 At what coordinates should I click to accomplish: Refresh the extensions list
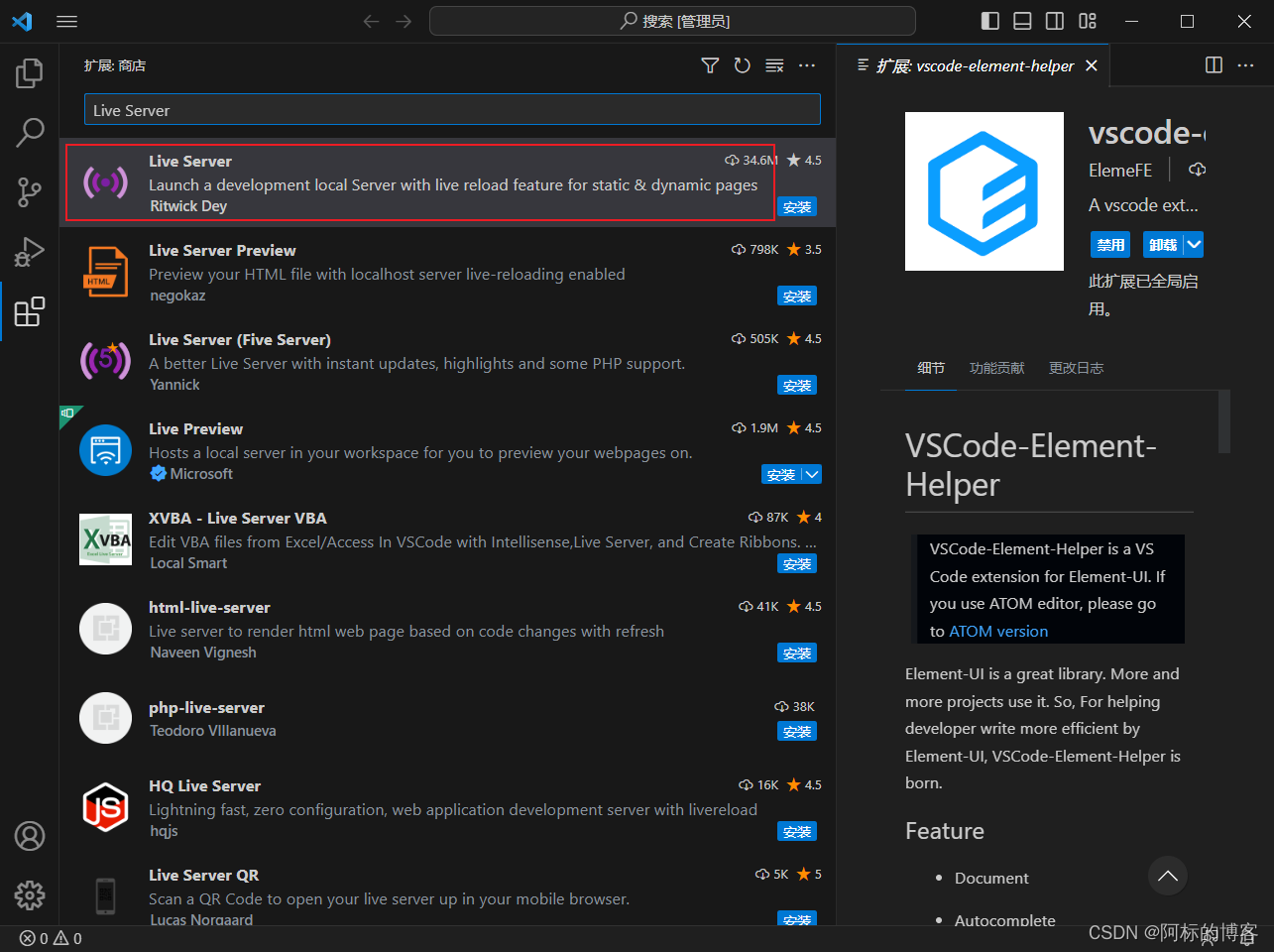tap(742, 64)
